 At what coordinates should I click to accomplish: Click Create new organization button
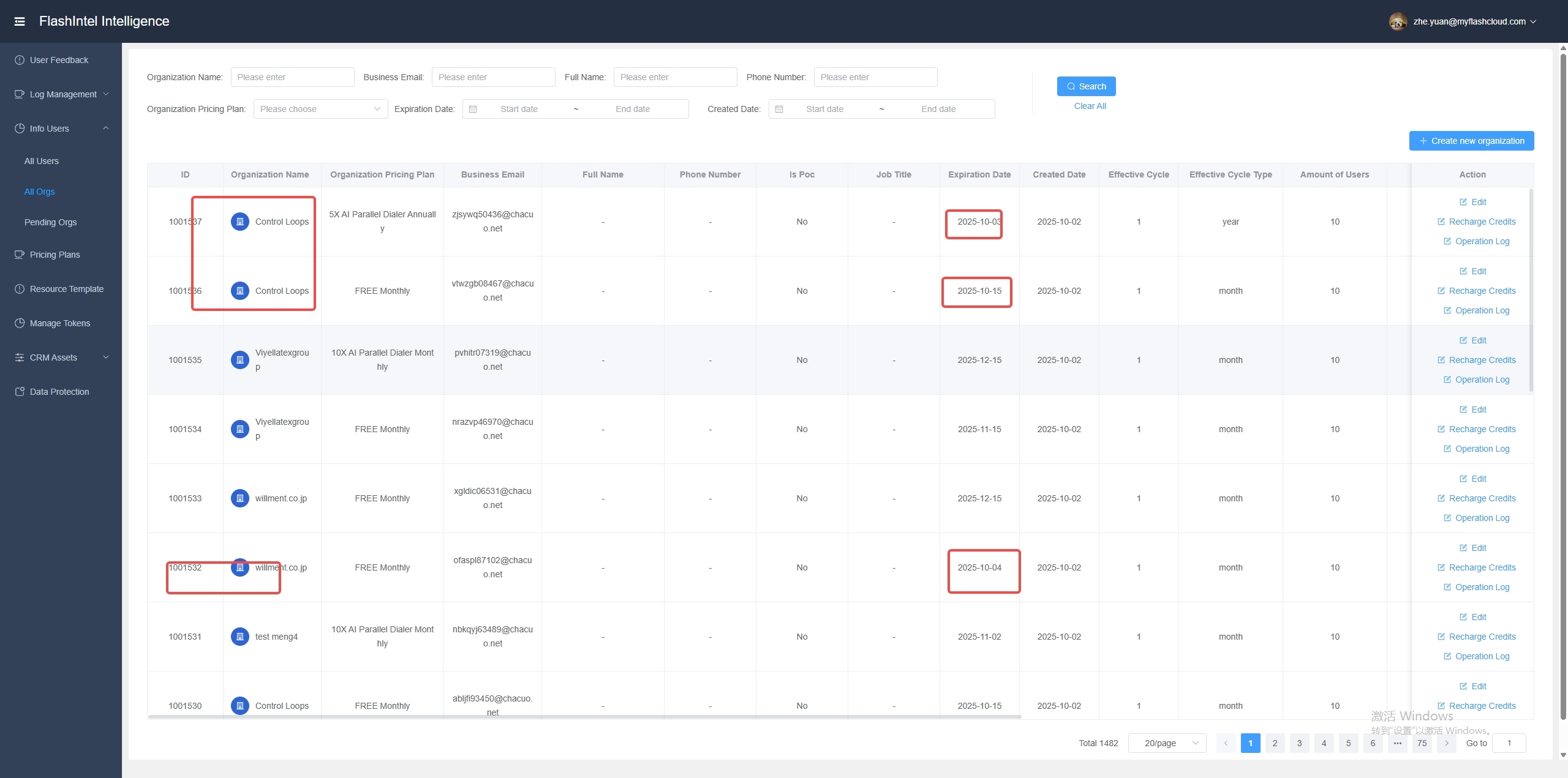coord(1471,141)
